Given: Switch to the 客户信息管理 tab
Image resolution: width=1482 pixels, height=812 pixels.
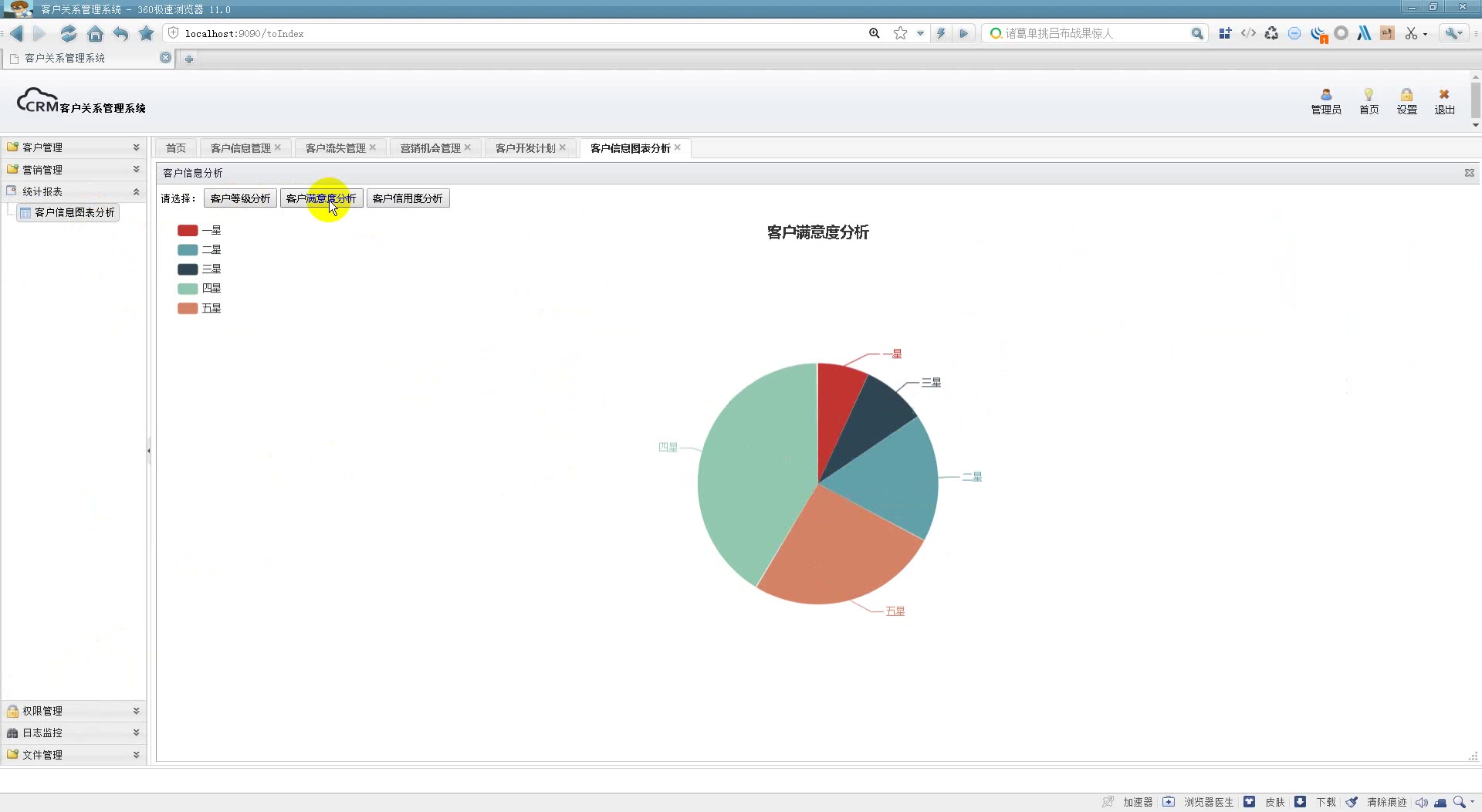Looking at the screenshot, I should pos(240,148).
